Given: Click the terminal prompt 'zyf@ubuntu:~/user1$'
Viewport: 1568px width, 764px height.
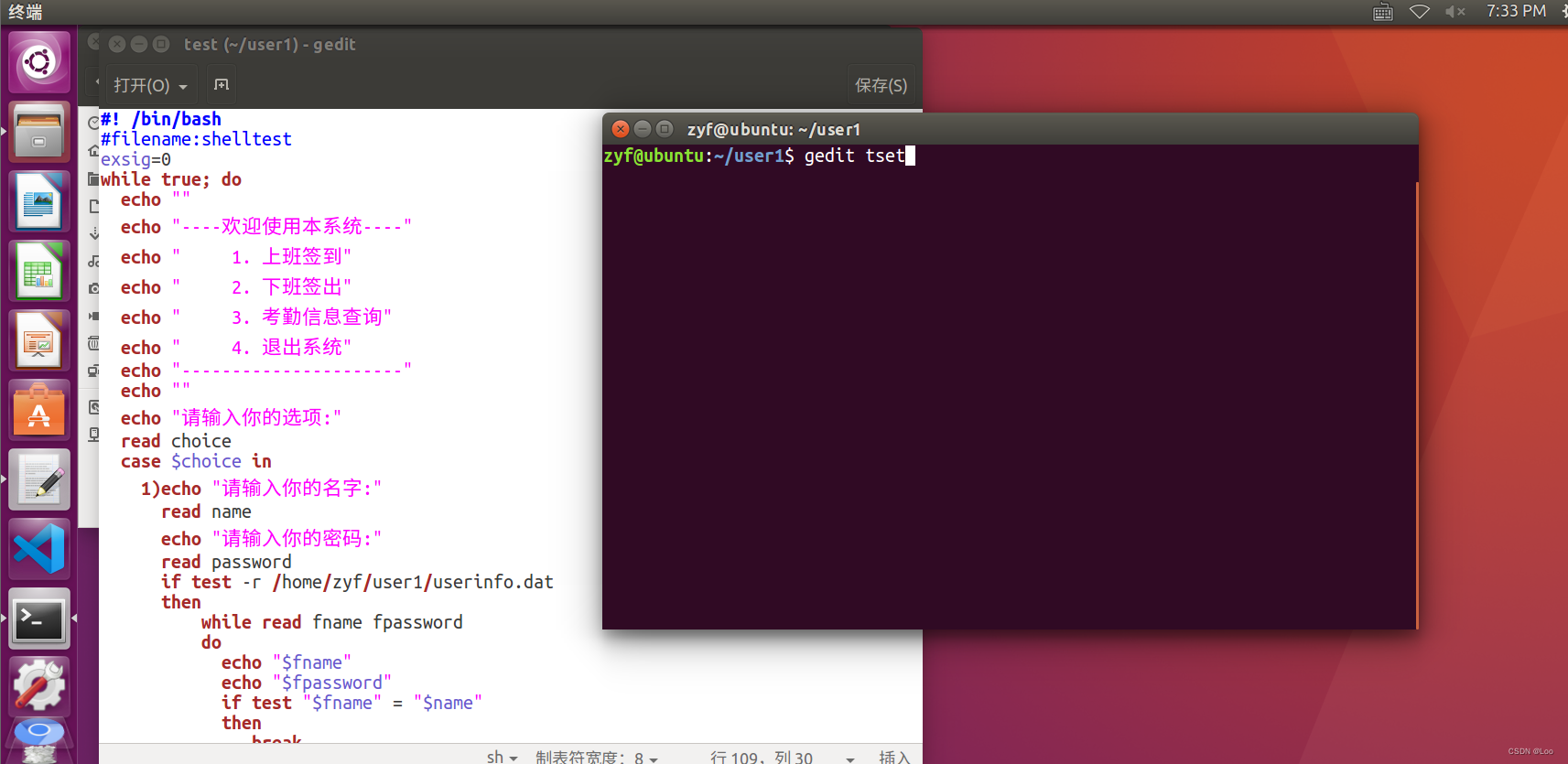Looking at the screenshot, I should click(x=699, y=156).
